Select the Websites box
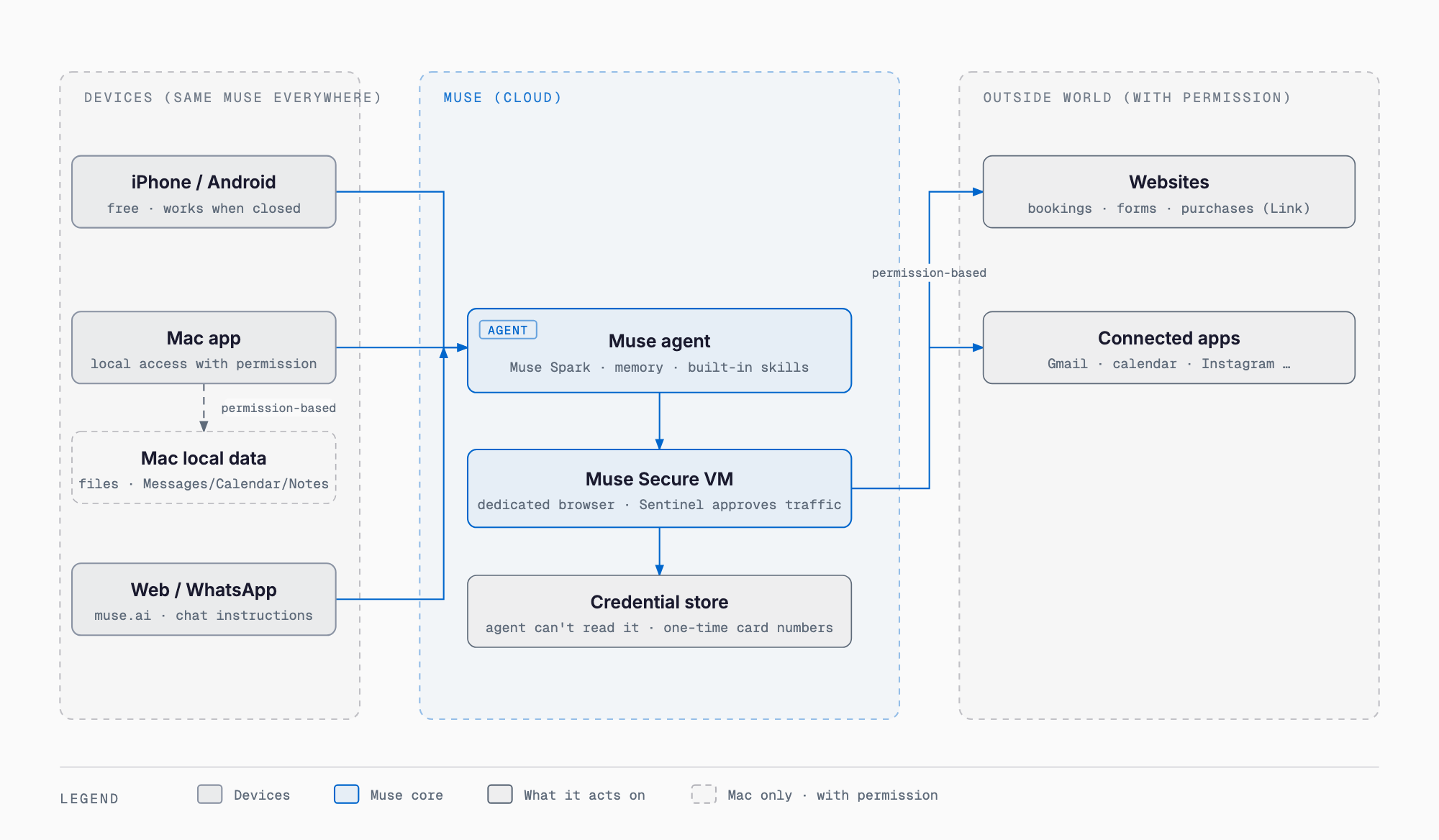This screenshot has height=840, width=1439. [x=1169, y=192]
